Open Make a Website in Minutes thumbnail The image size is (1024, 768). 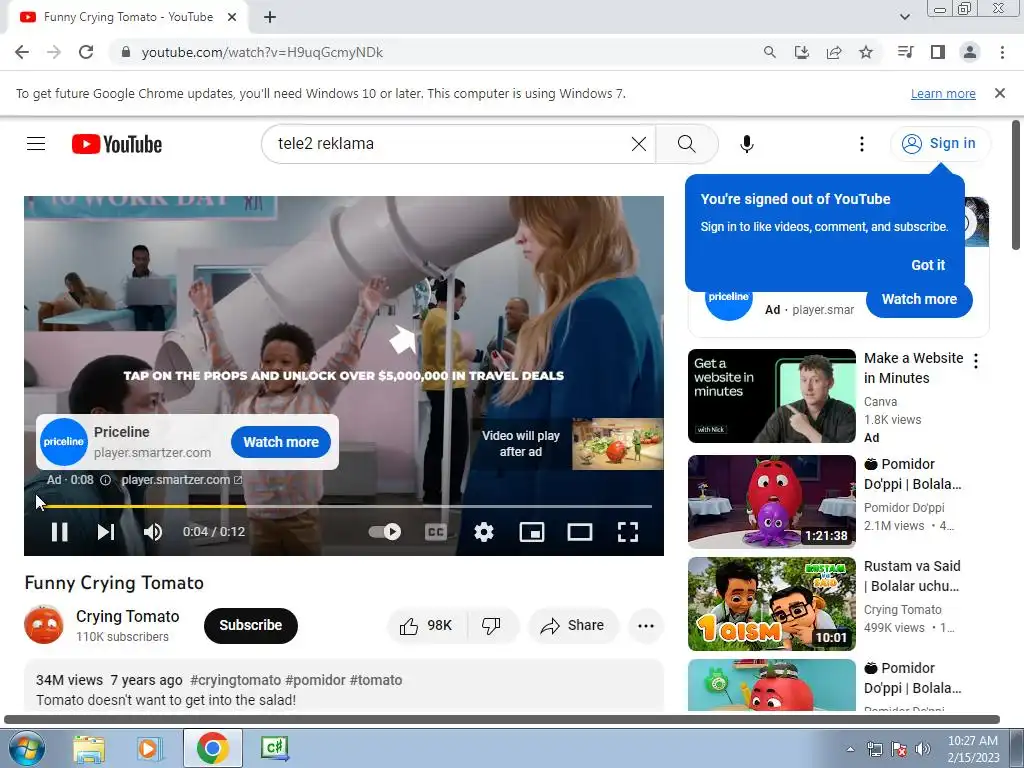pos(771,396)
